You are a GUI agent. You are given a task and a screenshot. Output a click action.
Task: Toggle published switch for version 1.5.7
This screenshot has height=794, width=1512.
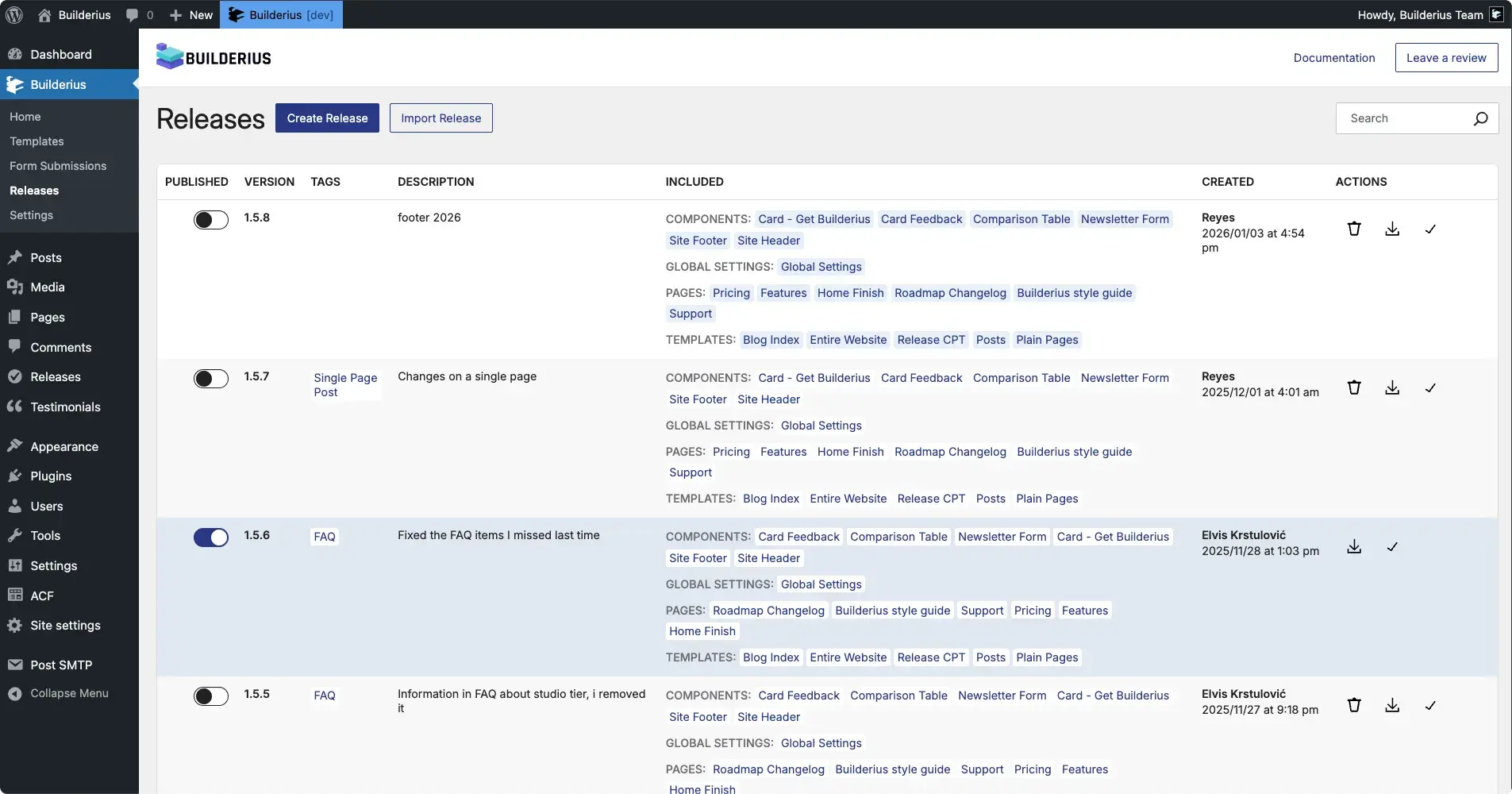pyautogui.click(x=210, y=379)
